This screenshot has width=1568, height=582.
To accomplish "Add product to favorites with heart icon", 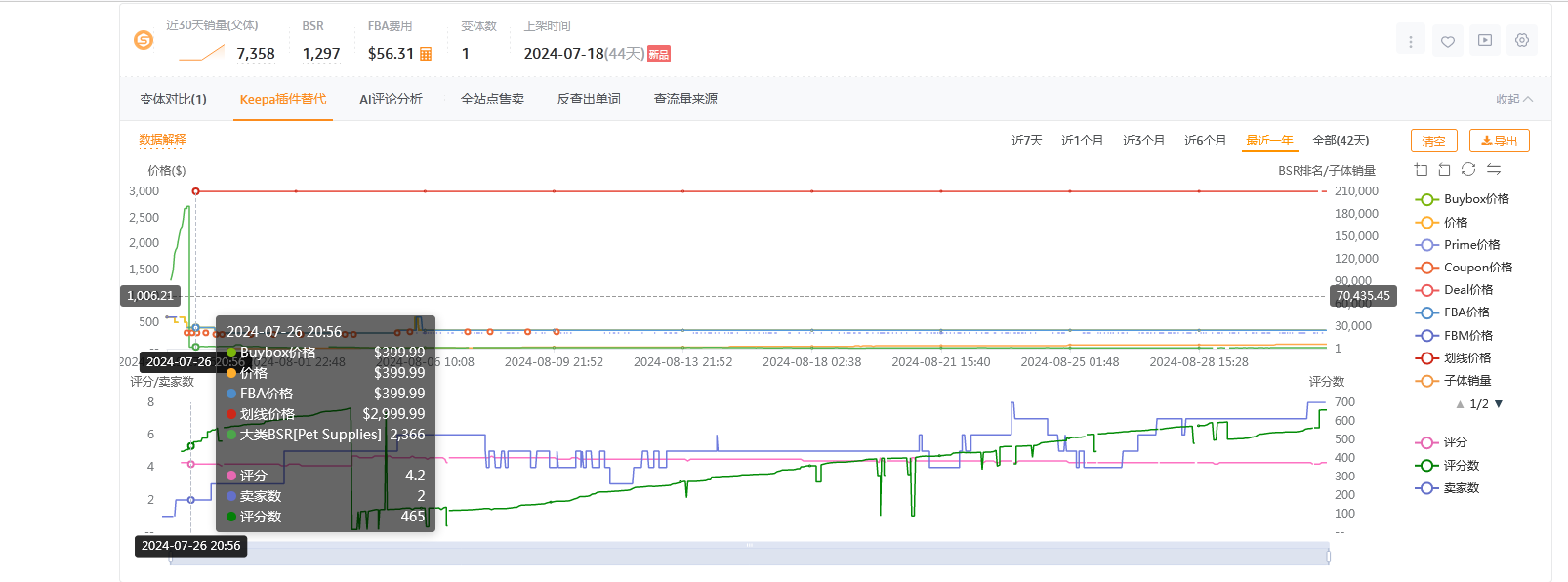I will point(1448,41).
